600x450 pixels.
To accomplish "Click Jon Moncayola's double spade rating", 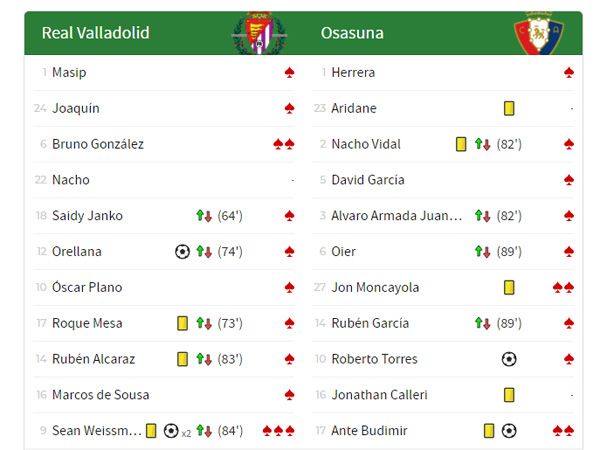I will point(563,288).
